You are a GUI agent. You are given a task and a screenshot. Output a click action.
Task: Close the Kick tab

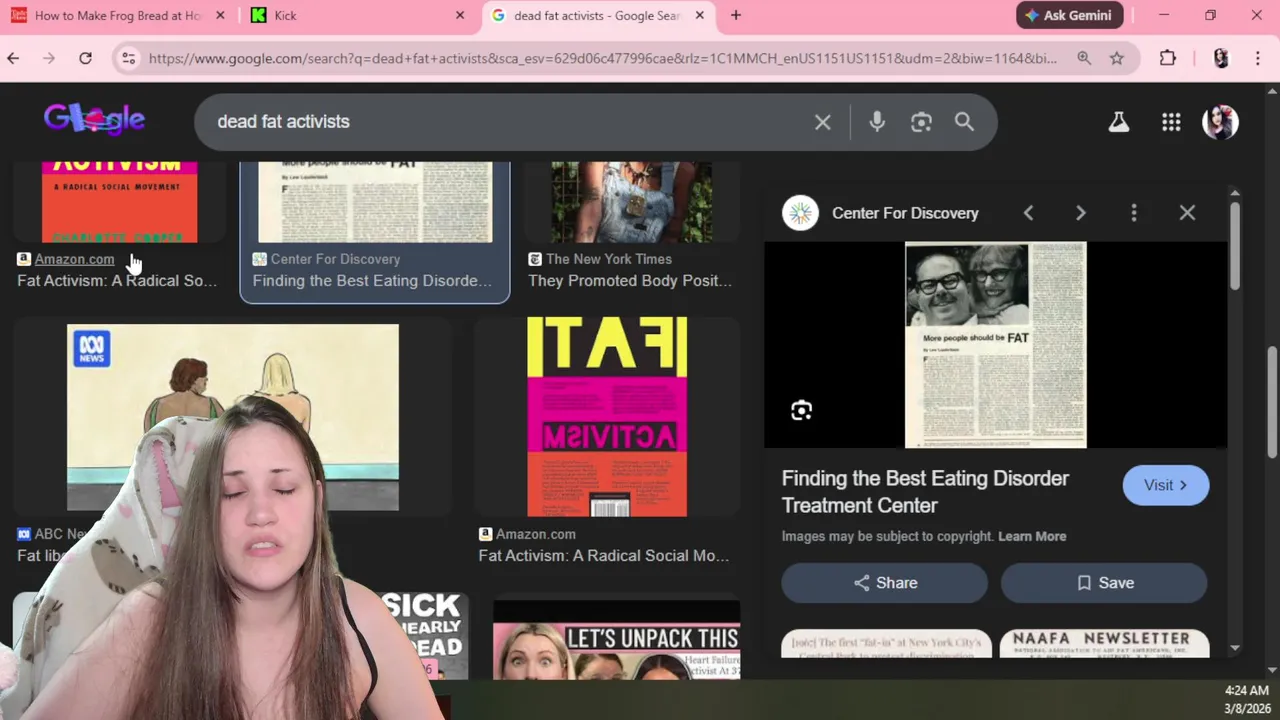click(460, 15)
